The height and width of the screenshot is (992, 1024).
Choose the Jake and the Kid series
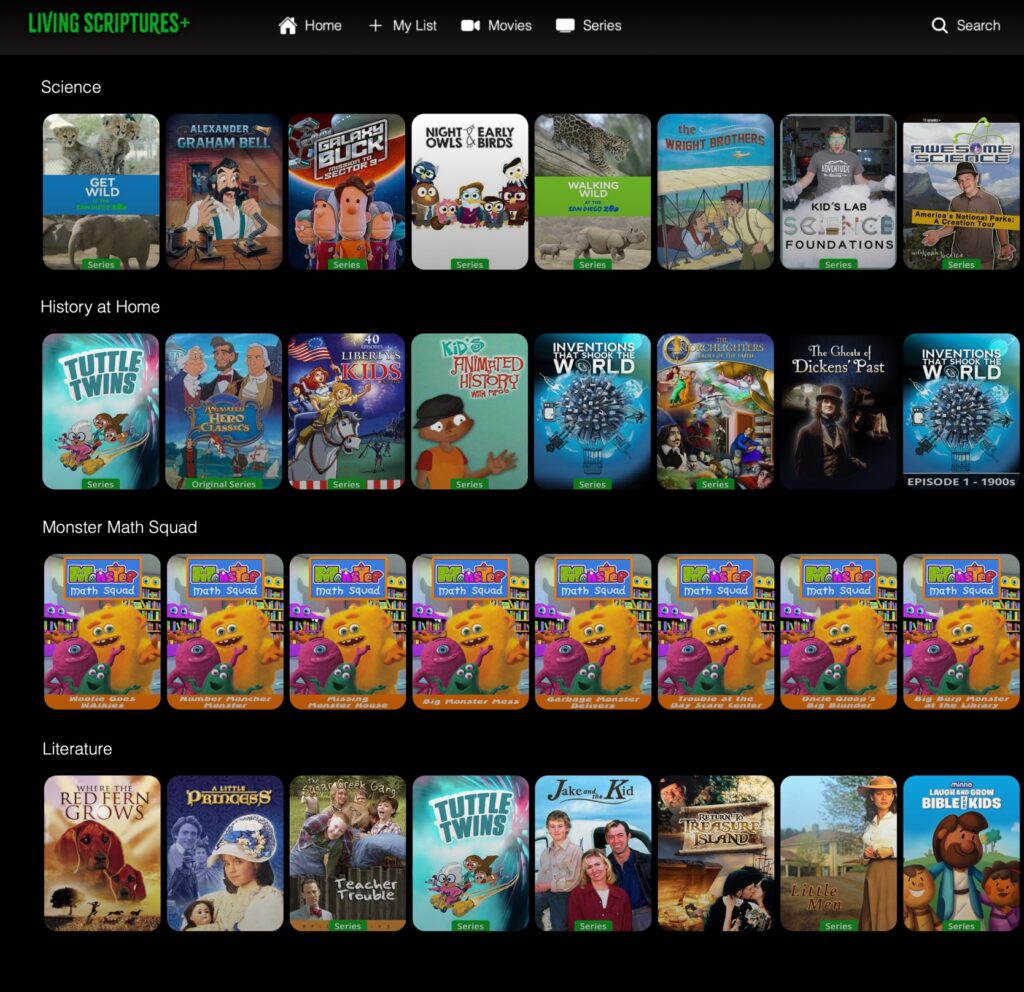tap(593, 853)
